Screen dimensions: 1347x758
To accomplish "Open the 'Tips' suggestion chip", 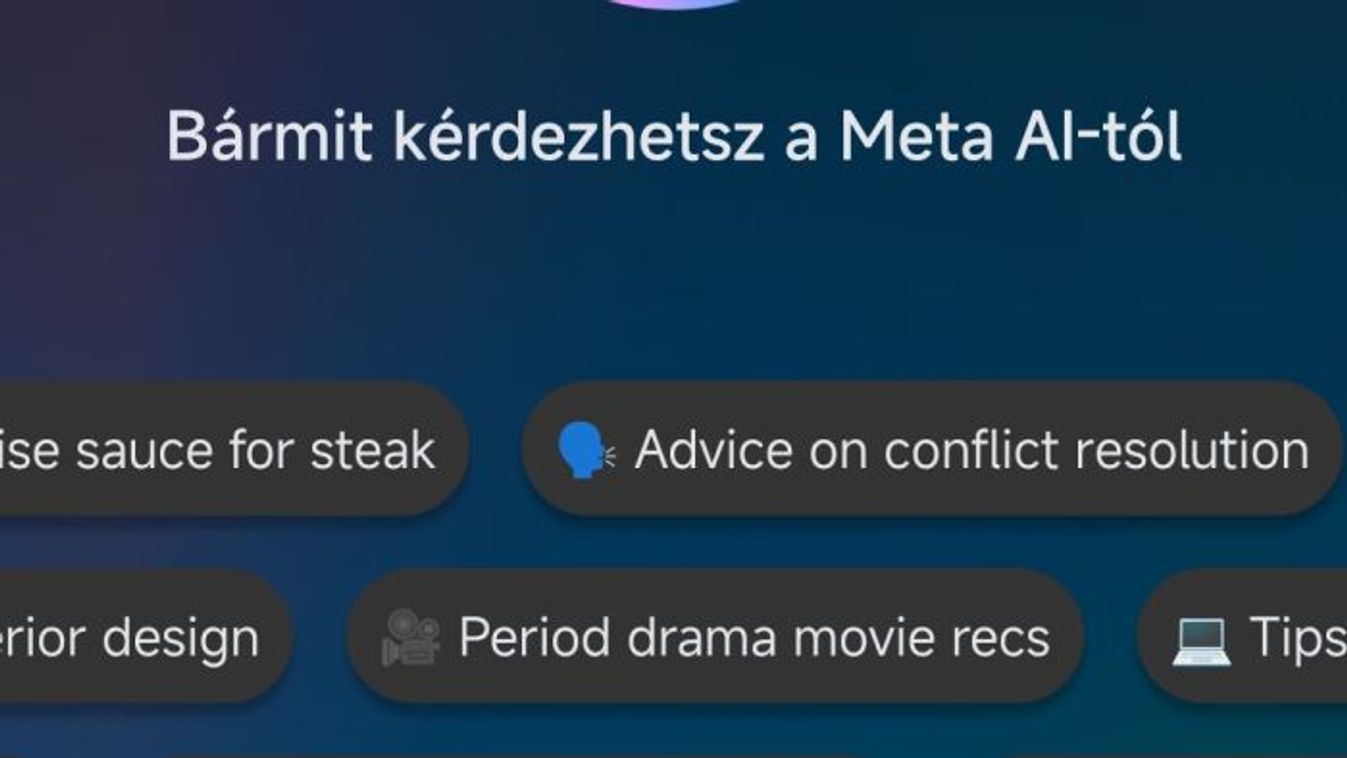I will click(x=1242, y=637).
